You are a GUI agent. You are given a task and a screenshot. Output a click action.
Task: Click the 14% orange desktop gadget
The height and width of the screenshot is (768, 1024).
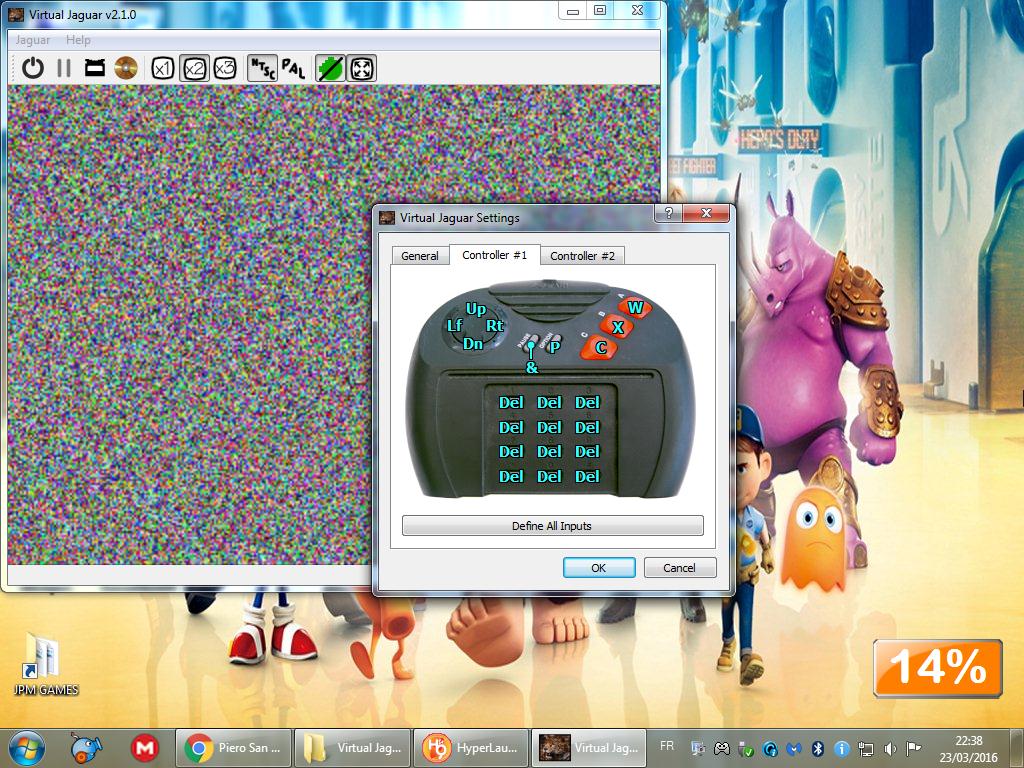tap(937, 668)
